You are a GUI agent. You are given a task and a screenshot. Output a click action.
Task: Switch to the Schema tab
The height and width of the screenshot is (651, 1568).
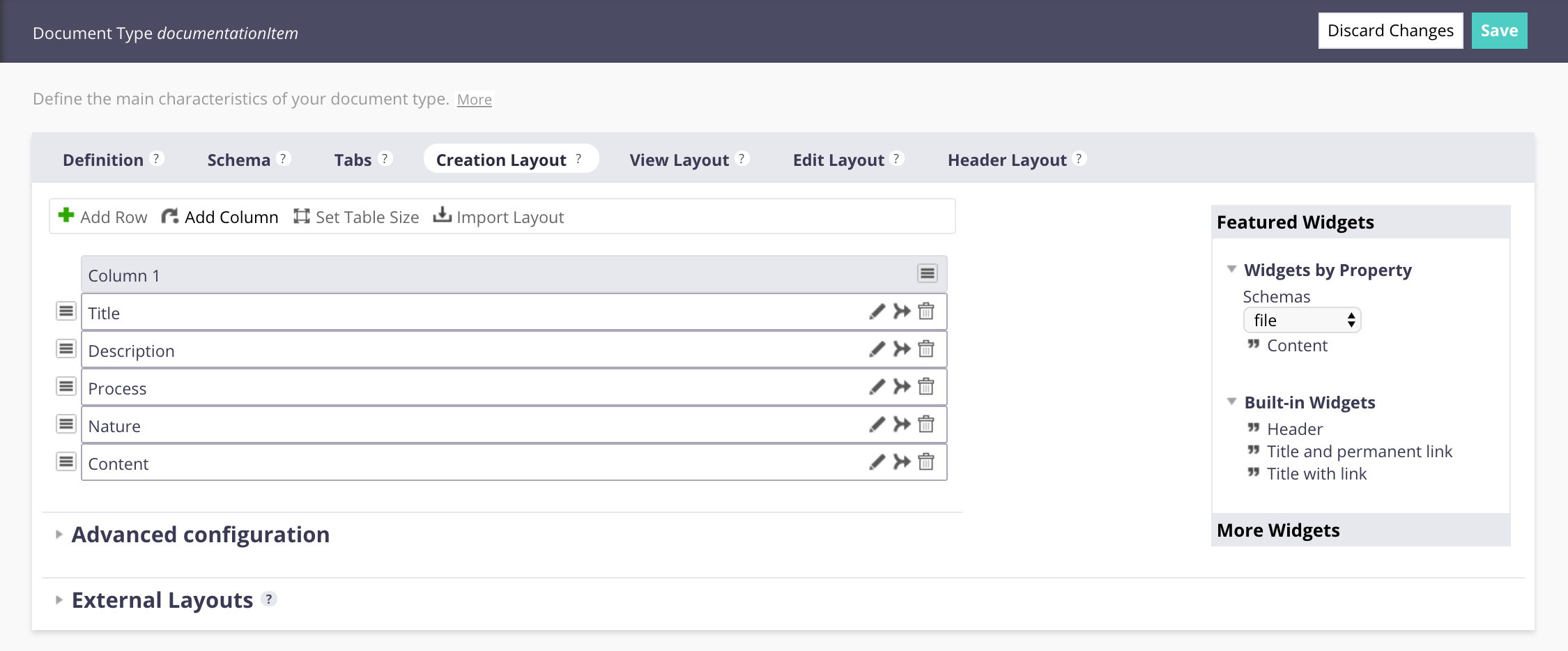pyautogui.click(x=238, y=160)
